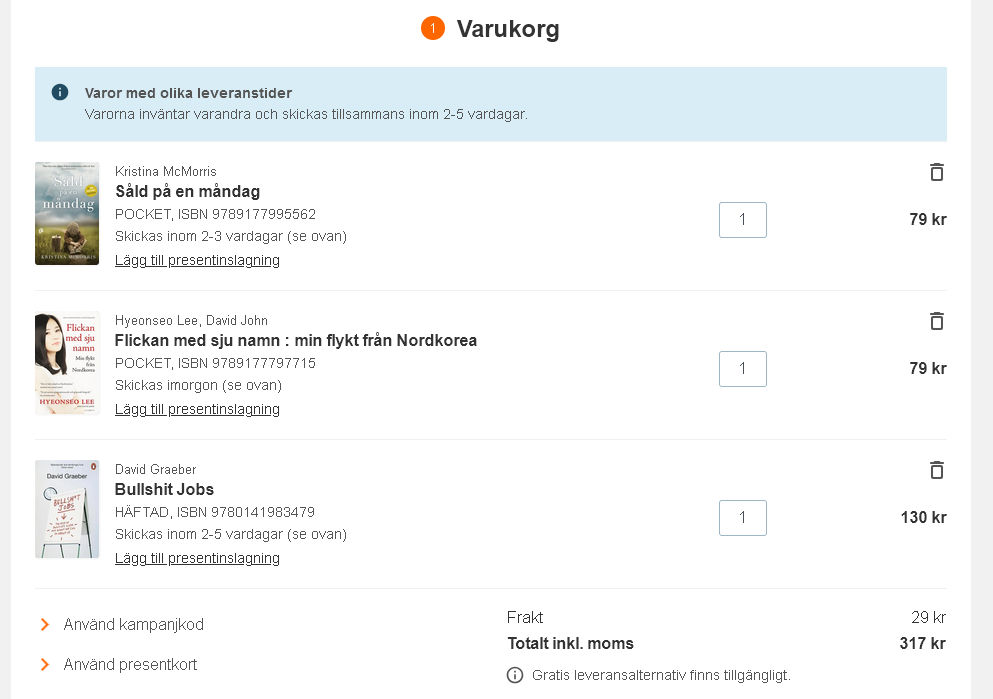Open the Bullshit Jobs title link

pos(164,489)
